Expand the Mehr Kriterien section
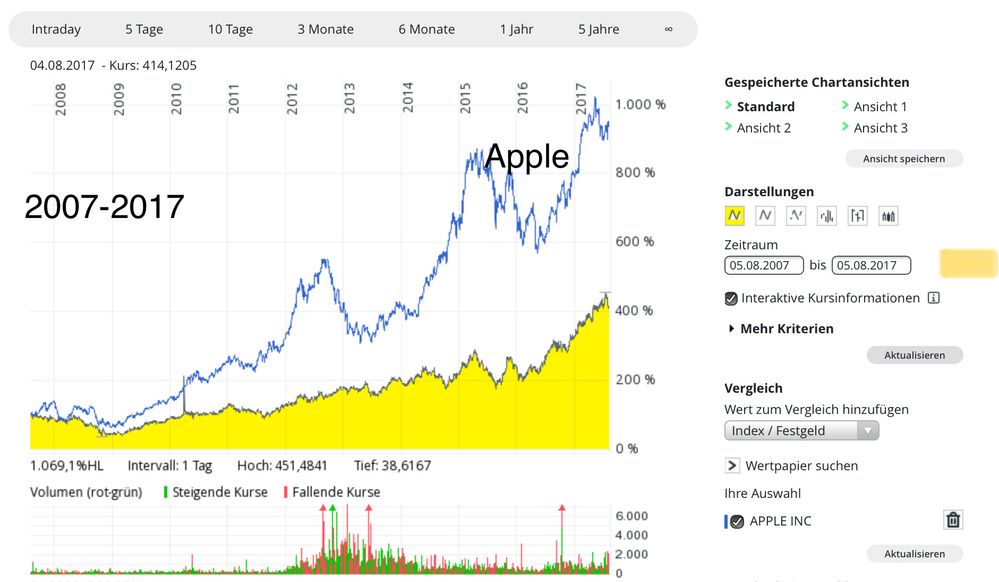Viewport: 999px width, 582px height. 780,328
